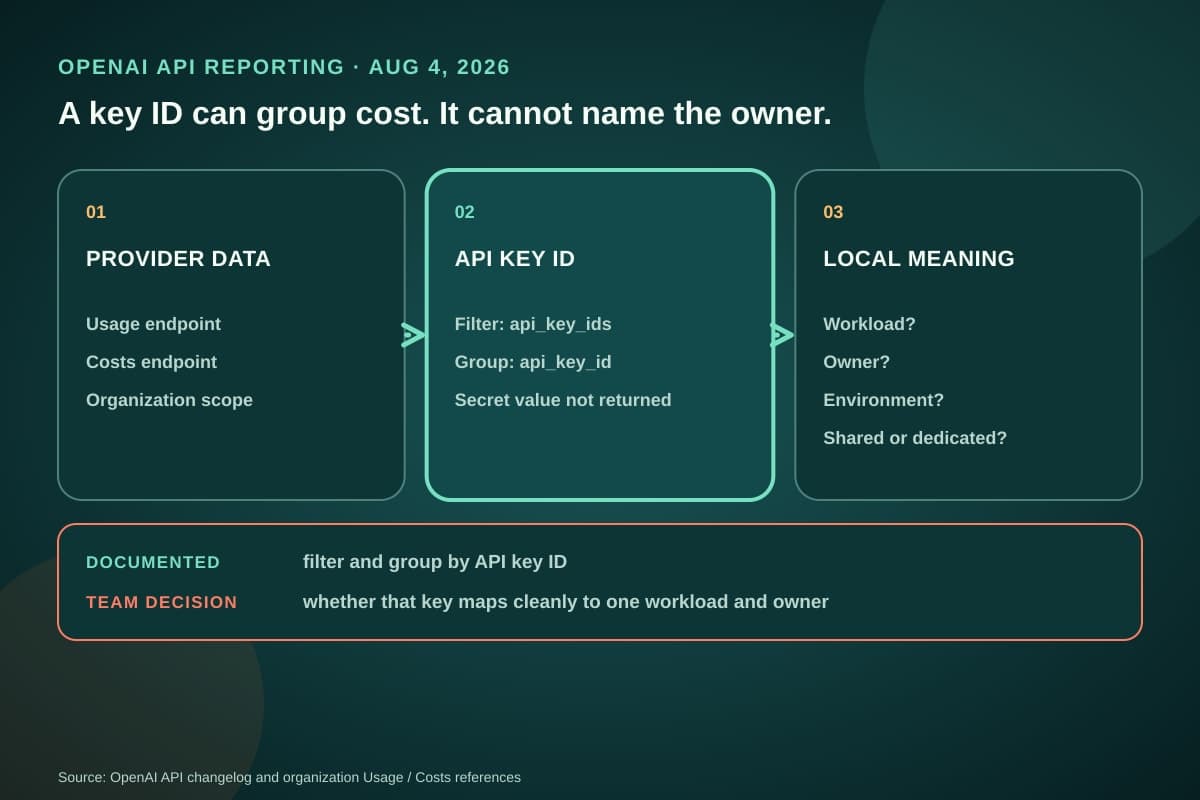The height and width of the screenshot is (800, 1200).
Task: Click step number '03'
Action: tap(833, 212)
